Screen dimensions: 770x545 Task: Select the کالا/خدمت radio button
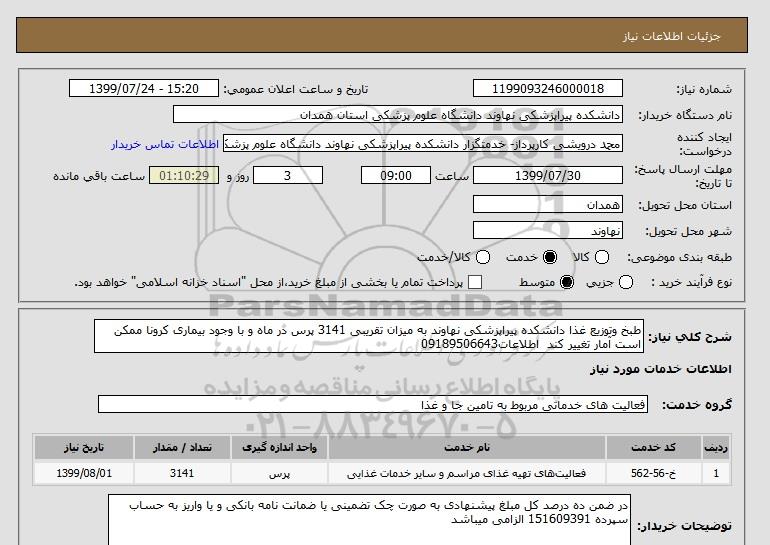[483, 257]
